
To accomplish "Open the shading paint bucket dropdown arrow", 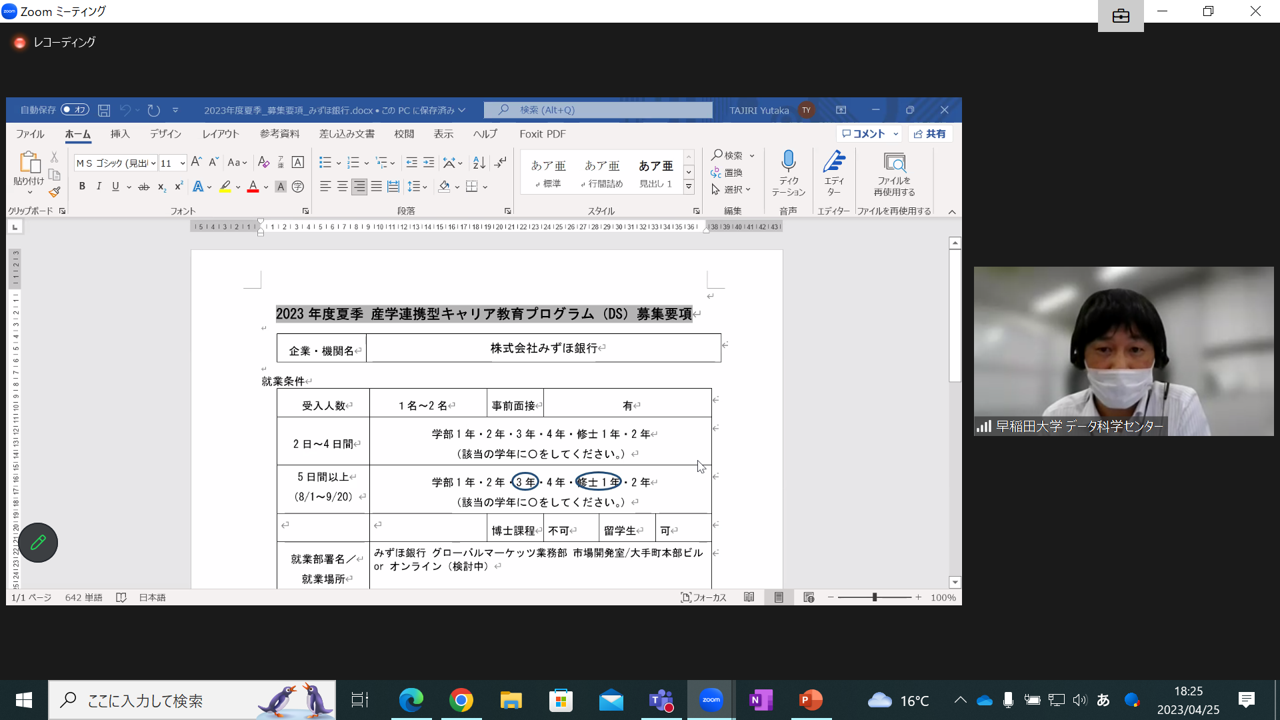I will (459, 187).
